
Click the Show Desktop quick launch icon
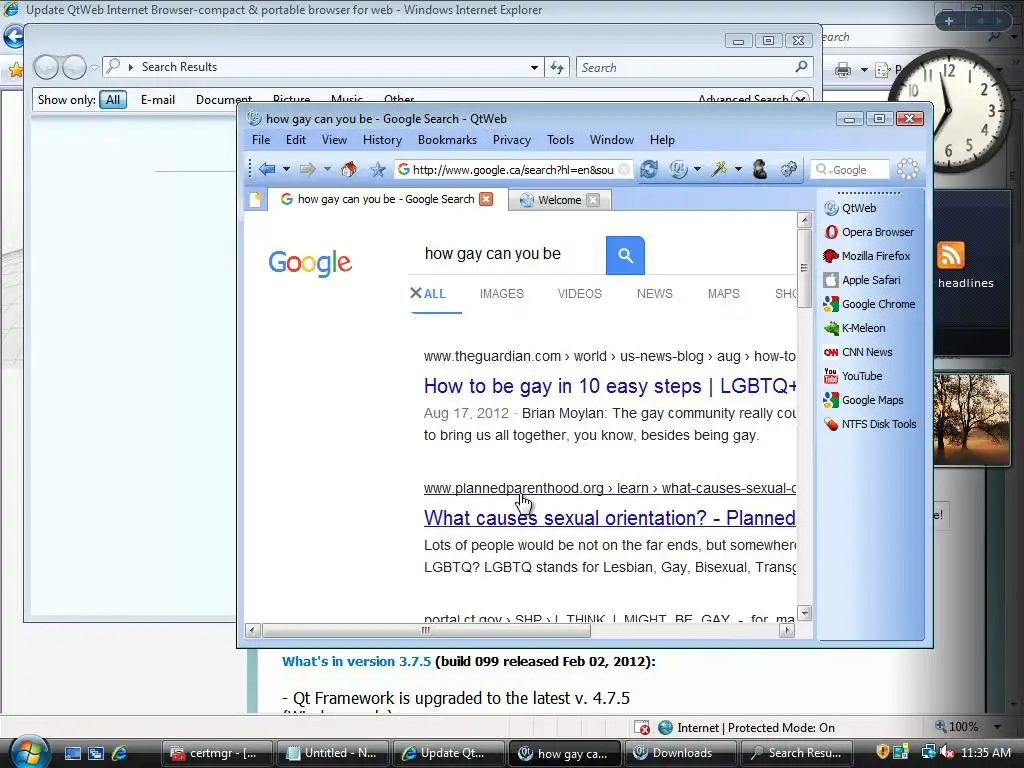point(72,753)
